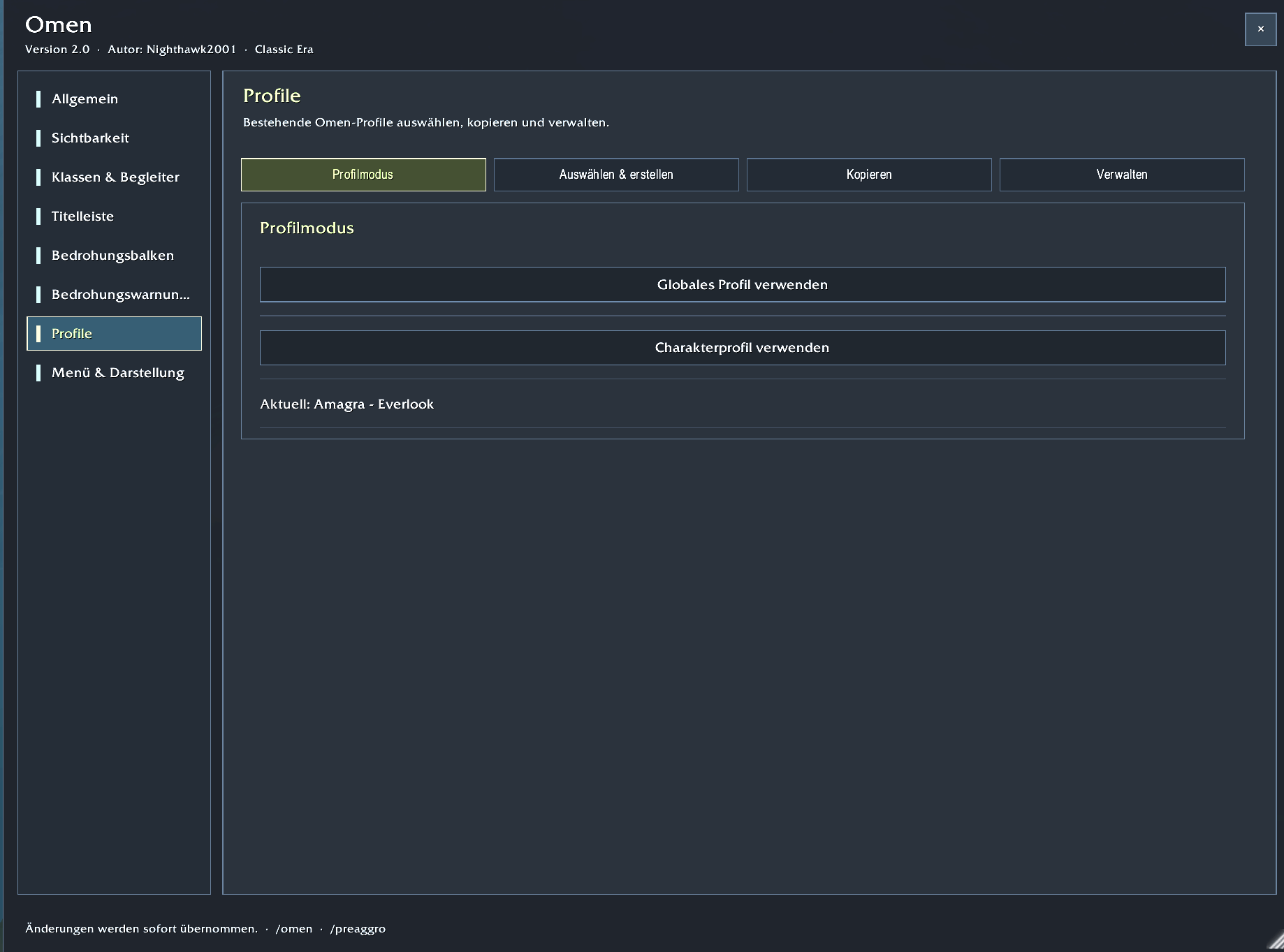Click the 'Classic Era' header text
1284x952 pixels.
(x=284, y=49)
